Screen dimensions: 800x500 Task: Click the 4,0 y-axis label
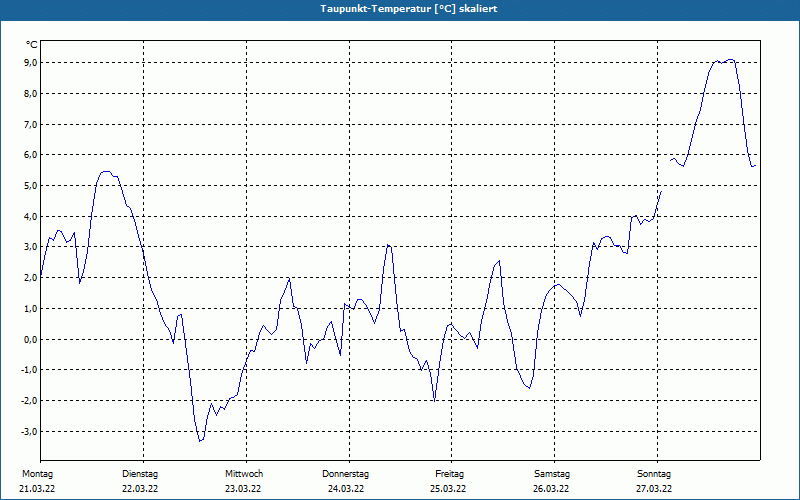point(31,216)
